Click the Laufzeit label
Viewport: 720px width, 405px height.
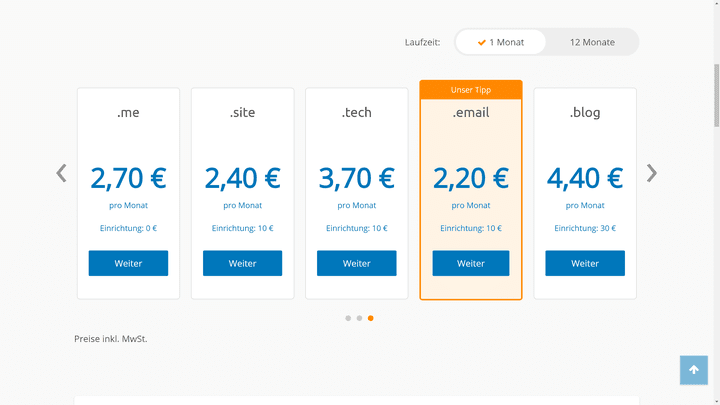pyautogui.click(x=422, y=42)
